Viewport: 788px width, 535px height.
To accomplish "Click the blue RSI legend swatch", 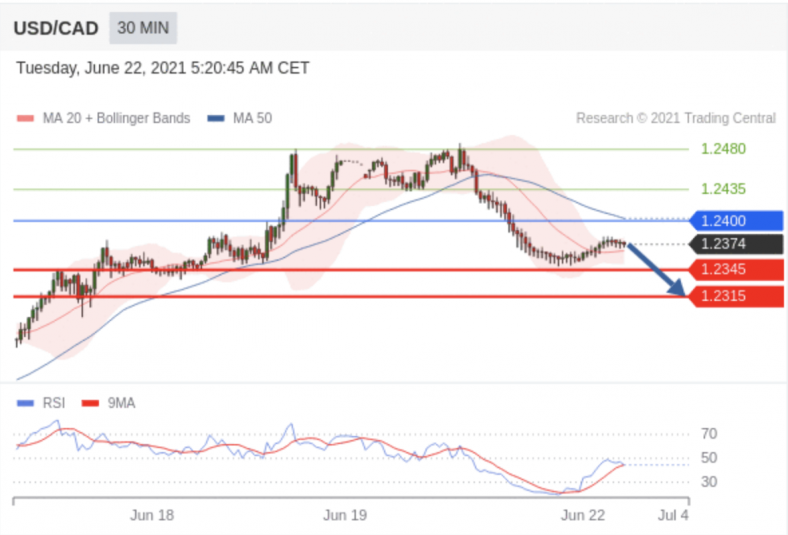I will pos(25,403).
